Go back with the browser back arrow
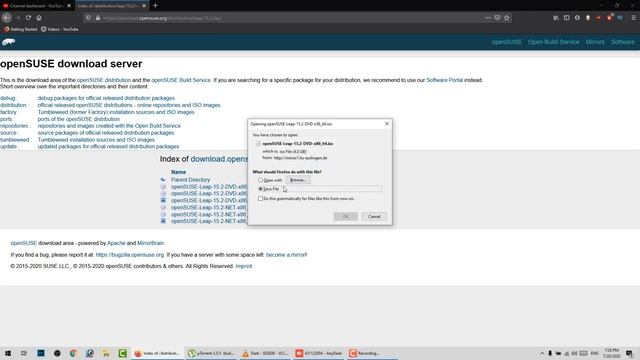Image resolution: width=640 pixels, height=360 pixels. 7,18
